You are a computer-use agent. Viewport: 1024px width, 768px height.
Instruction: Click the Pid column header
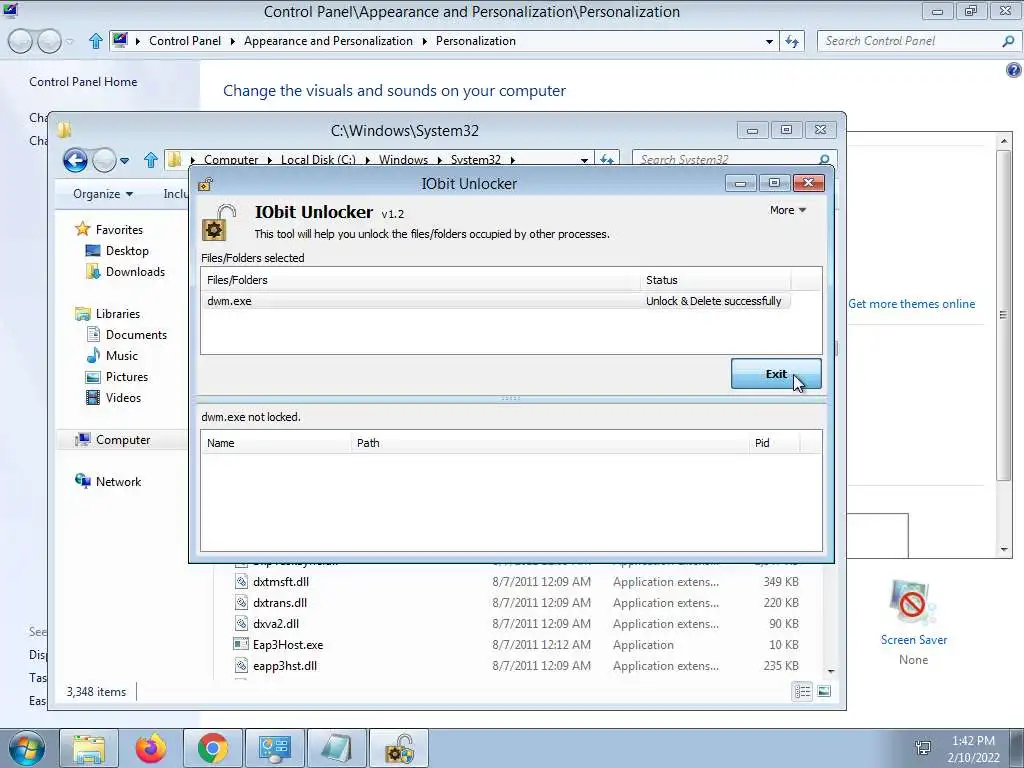pyautogui.click(x=774, y=443)
